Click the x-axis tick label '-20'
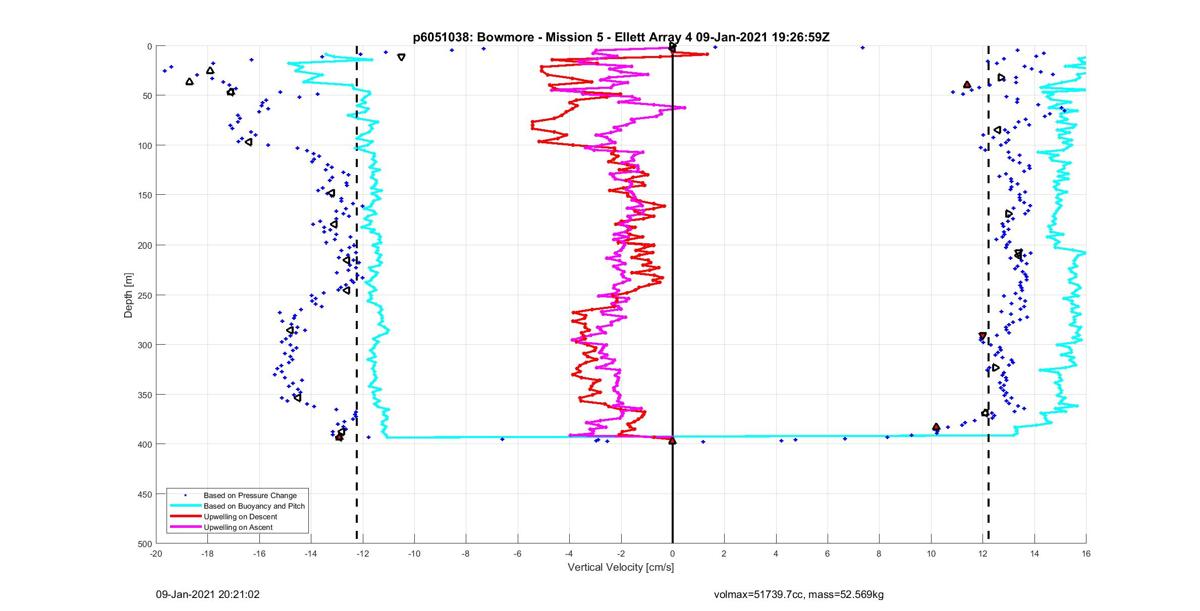The width and height of the screenshot is (1200, 611). [156, 553]
